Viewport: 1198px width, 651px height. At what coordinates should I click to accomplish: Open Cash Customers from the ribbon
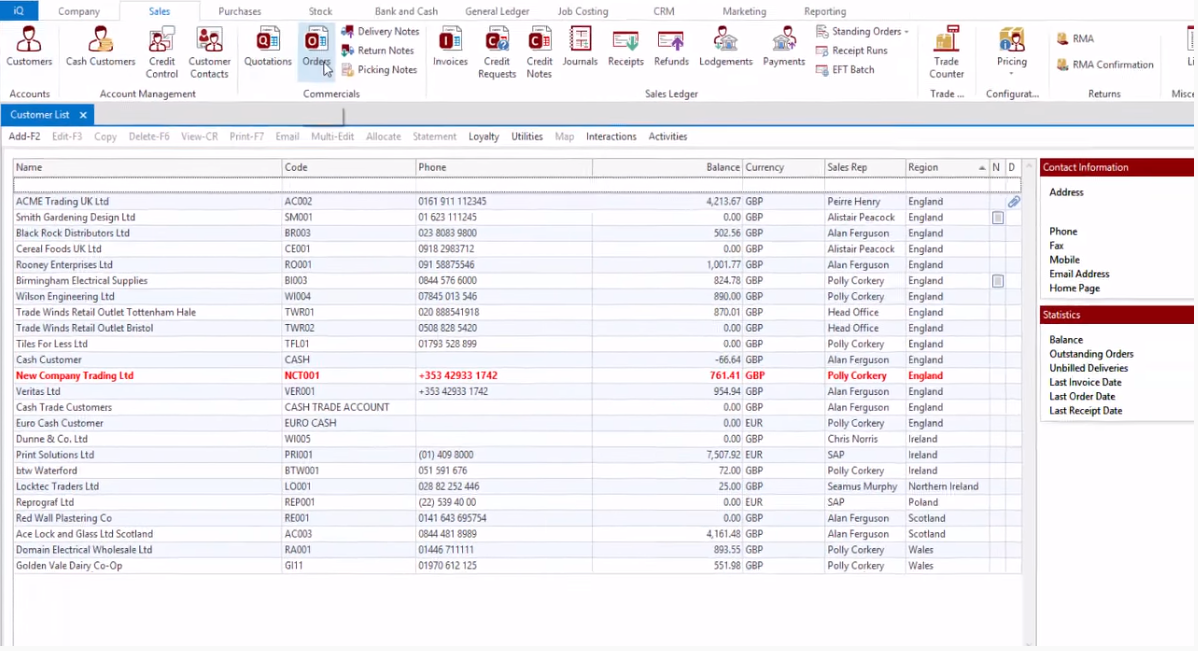coord(100,47)
